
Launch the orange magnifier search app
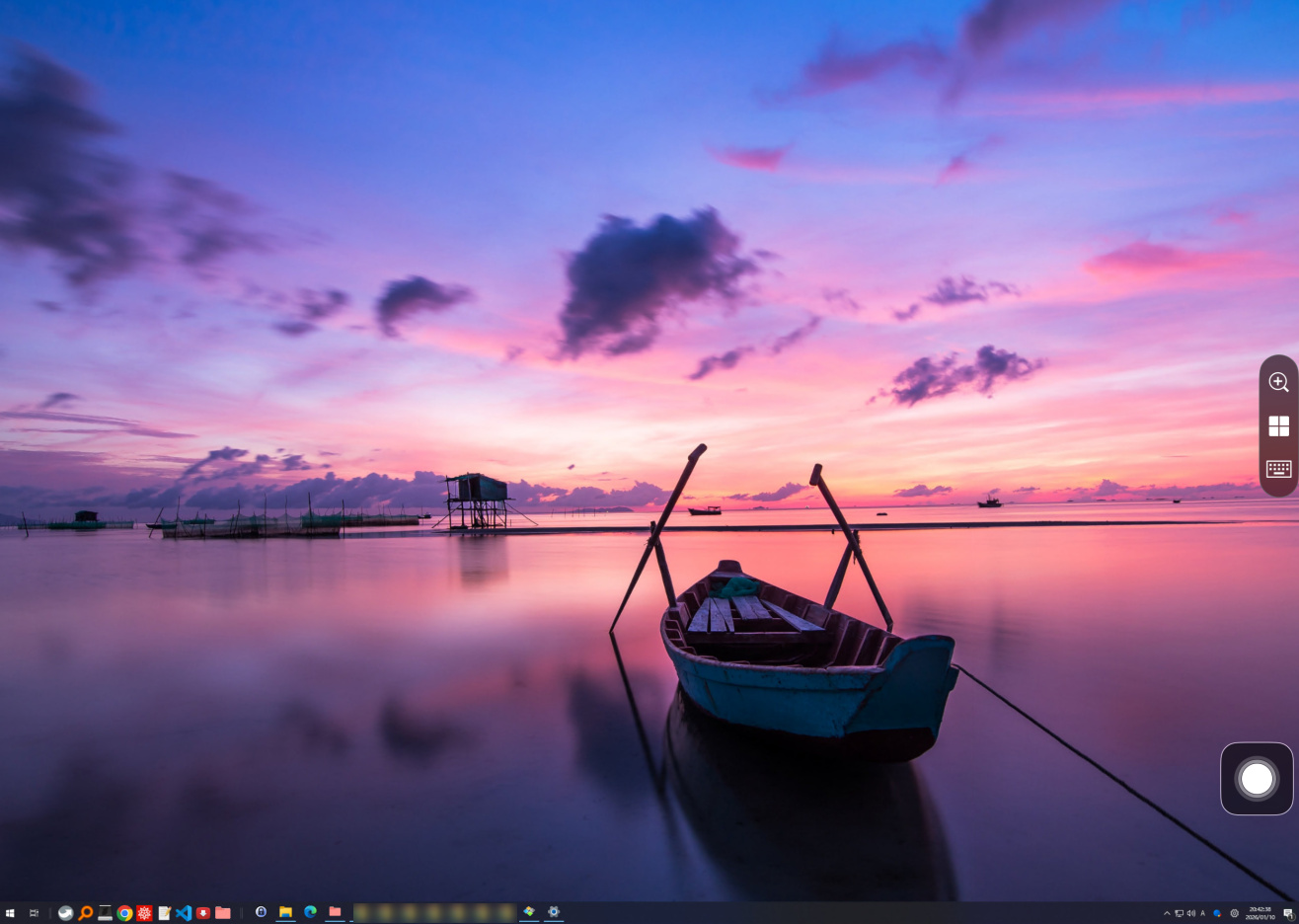click(86, 913)
